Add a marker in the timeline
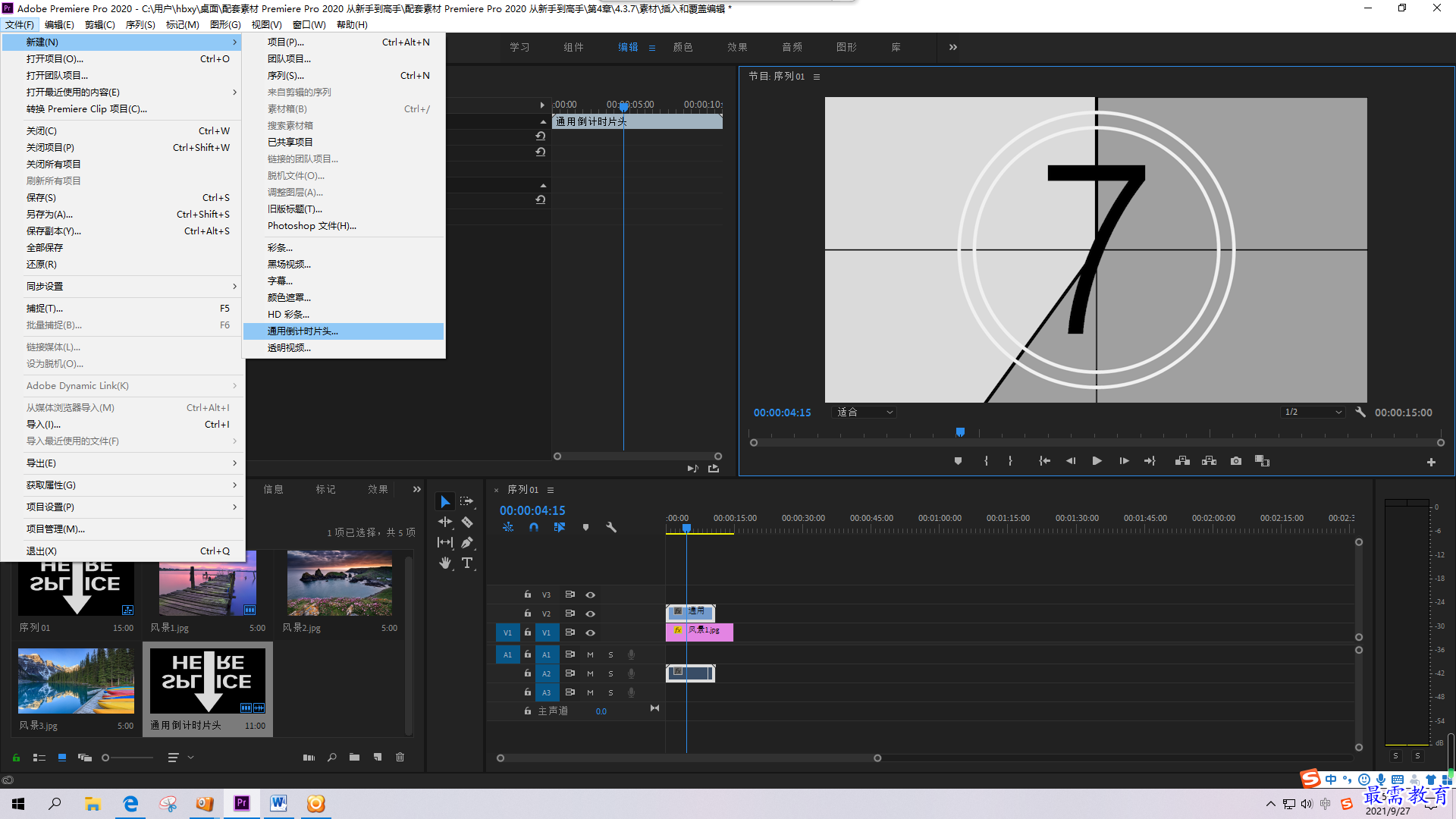This screenshot has width=1456, height=819. coord(585,527)
